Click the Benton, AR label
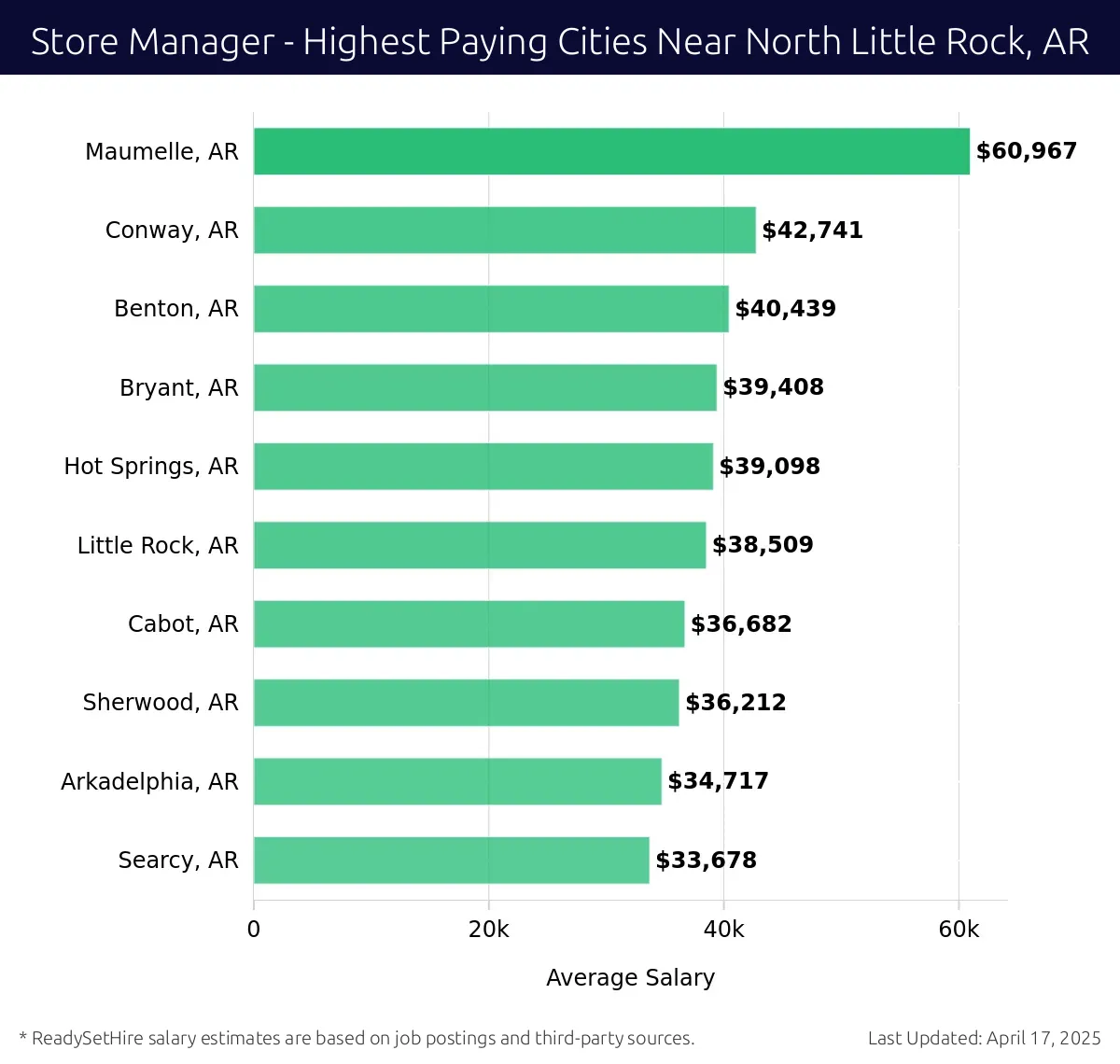The image size is (1120, 1064). [x=176, y=309]
